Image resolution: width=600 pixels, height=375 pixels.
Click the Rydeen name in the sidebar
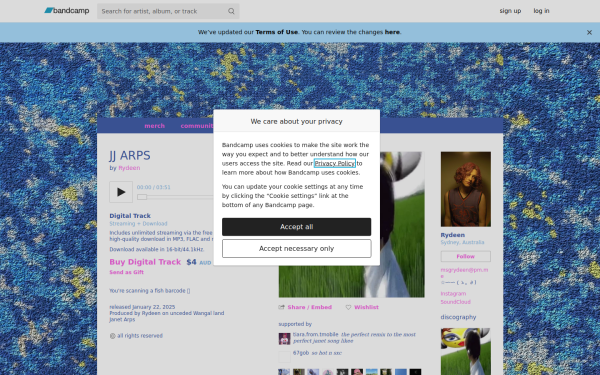[452, 235]
